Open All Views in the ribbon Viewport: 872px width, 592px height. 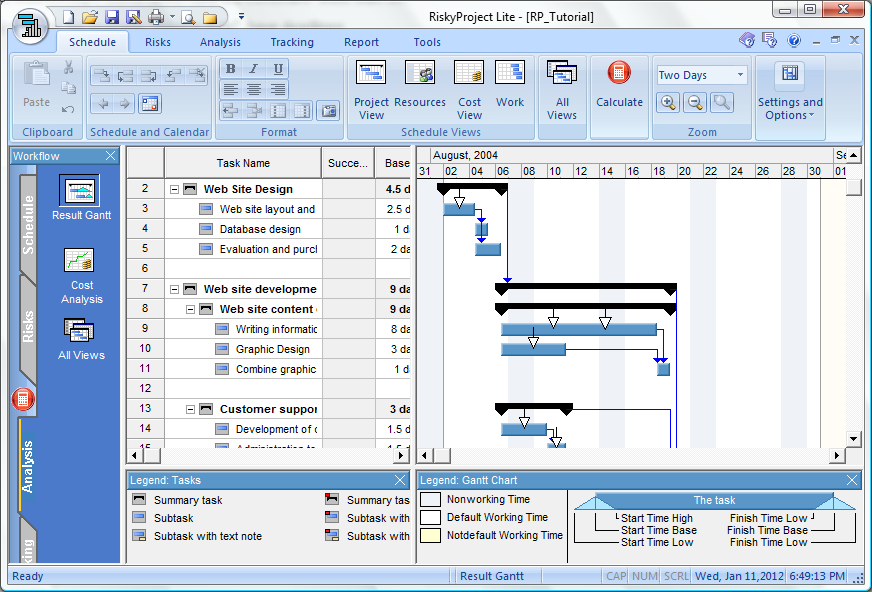tap(562, 90)
